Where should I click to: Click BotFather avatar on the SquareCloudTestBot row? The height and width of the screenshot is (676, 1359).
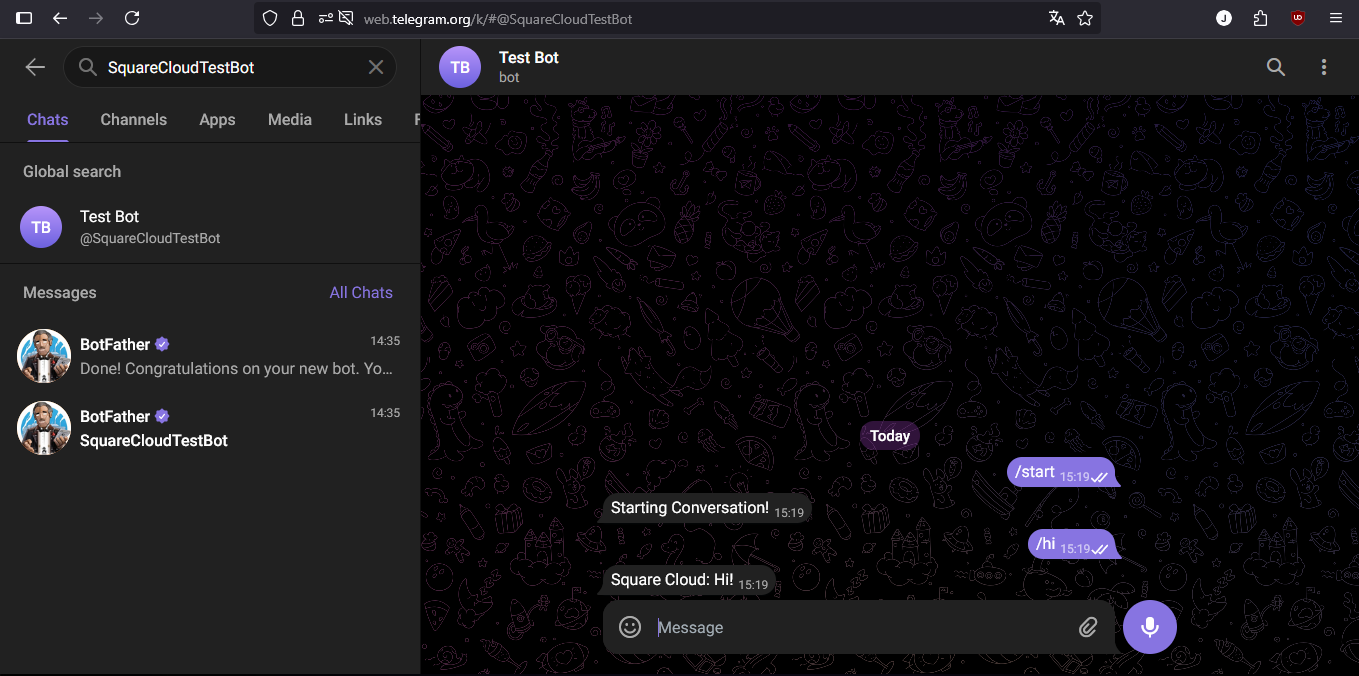[x=44, y=428]
